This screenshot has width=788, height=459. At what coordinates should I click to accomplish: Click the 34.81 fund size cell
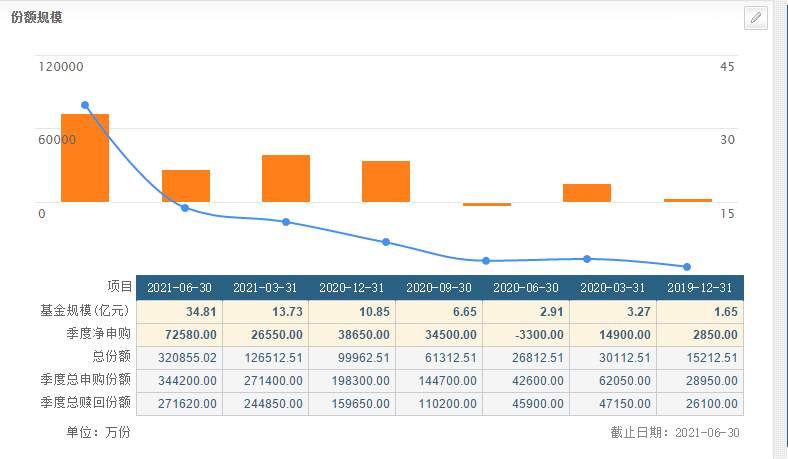180,312
